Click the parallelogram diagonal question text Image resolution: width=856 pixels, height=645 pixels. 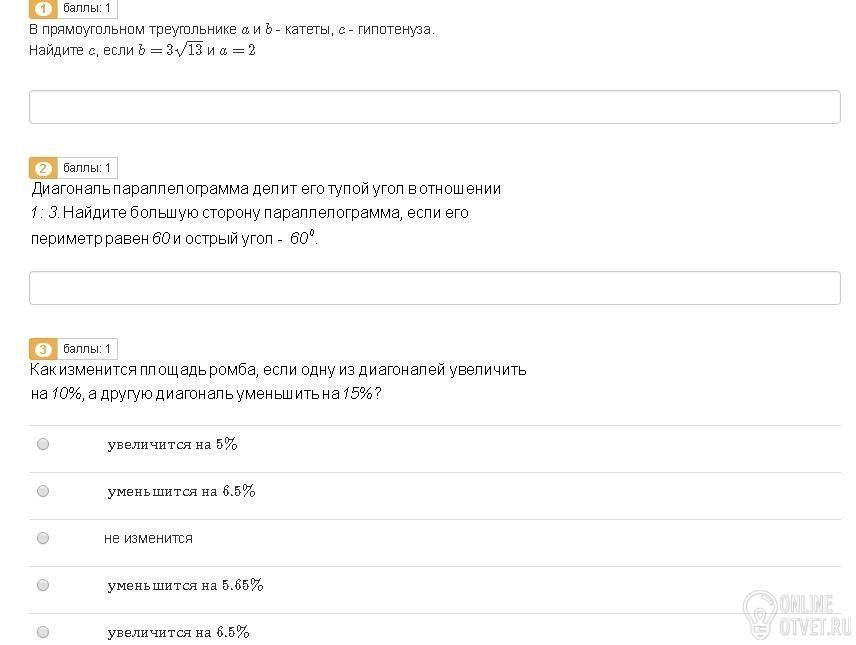(266, 214)
